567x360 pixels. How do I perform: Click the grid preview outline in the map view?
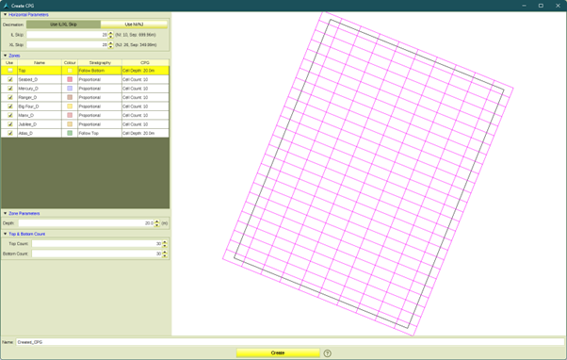tap(368, 174)
